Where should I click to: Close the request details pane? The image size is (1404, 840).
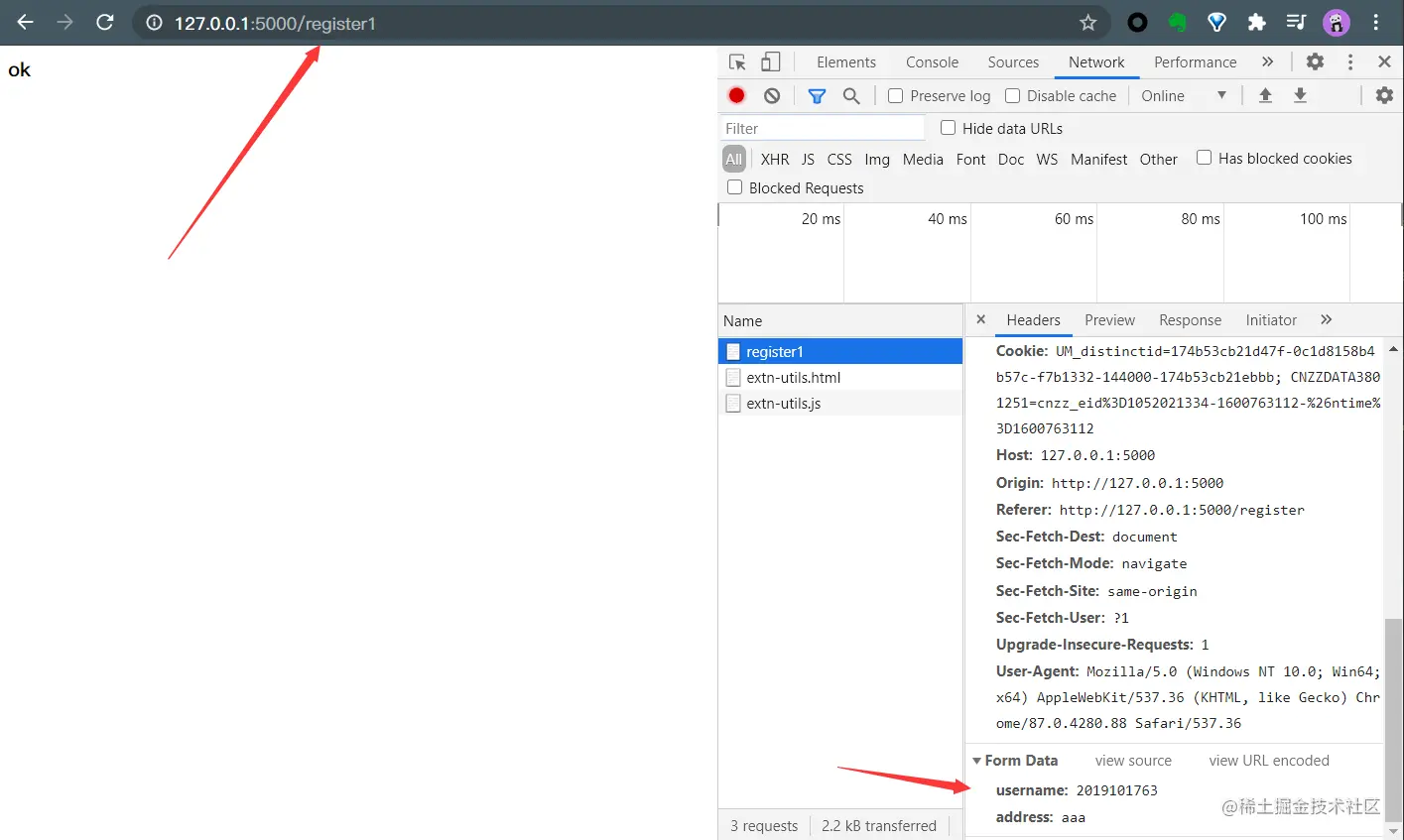pyautogui.click(x=980, y=319)
